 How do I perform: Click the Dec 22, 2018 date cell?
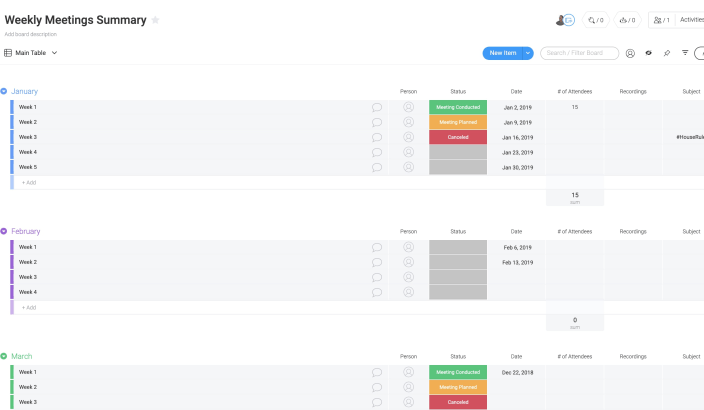[517, 372]
